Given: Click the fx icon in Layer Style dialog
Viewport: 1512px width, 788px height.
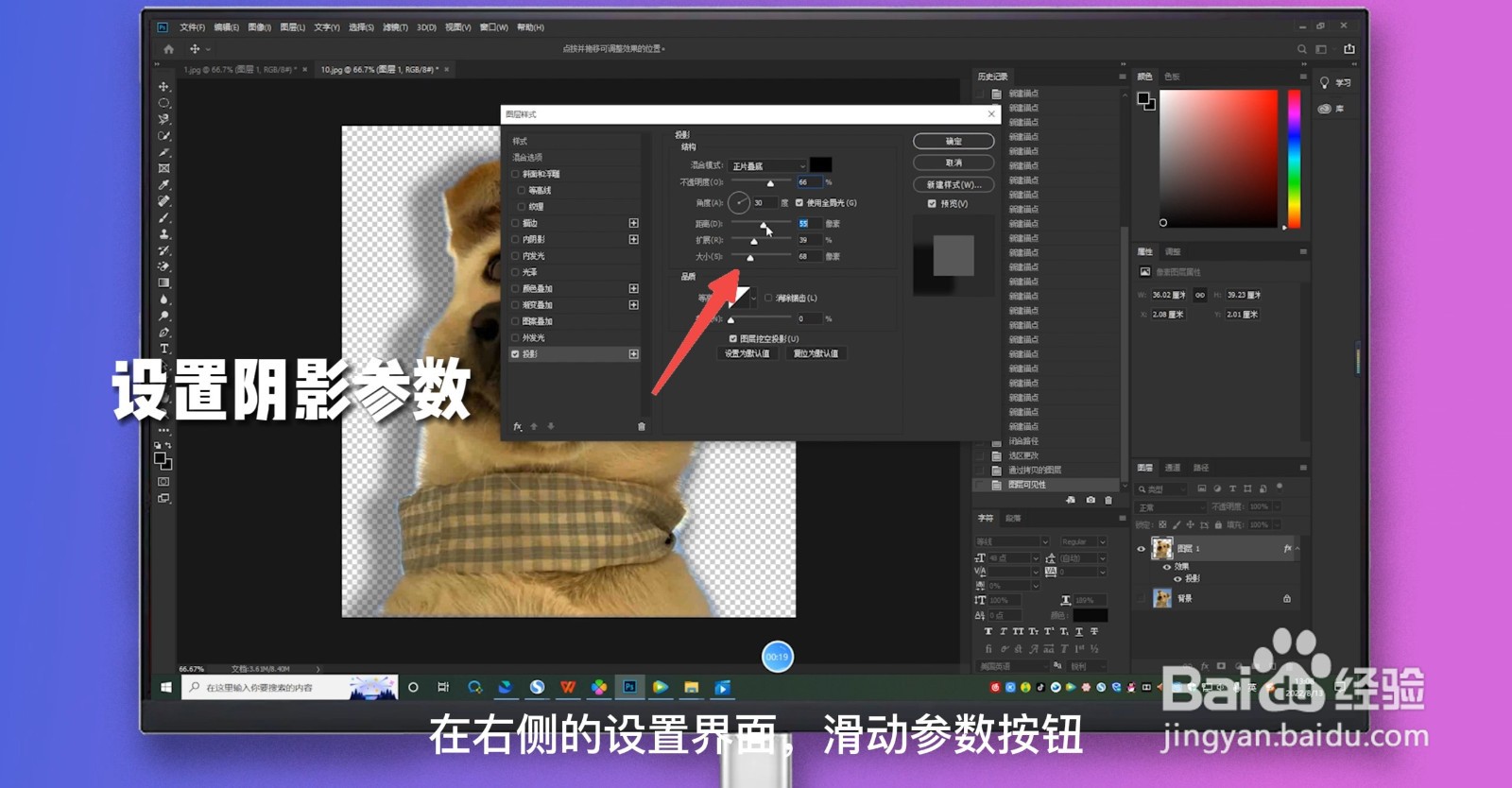Looking at the screenshot, I should (x=517, y=426).
